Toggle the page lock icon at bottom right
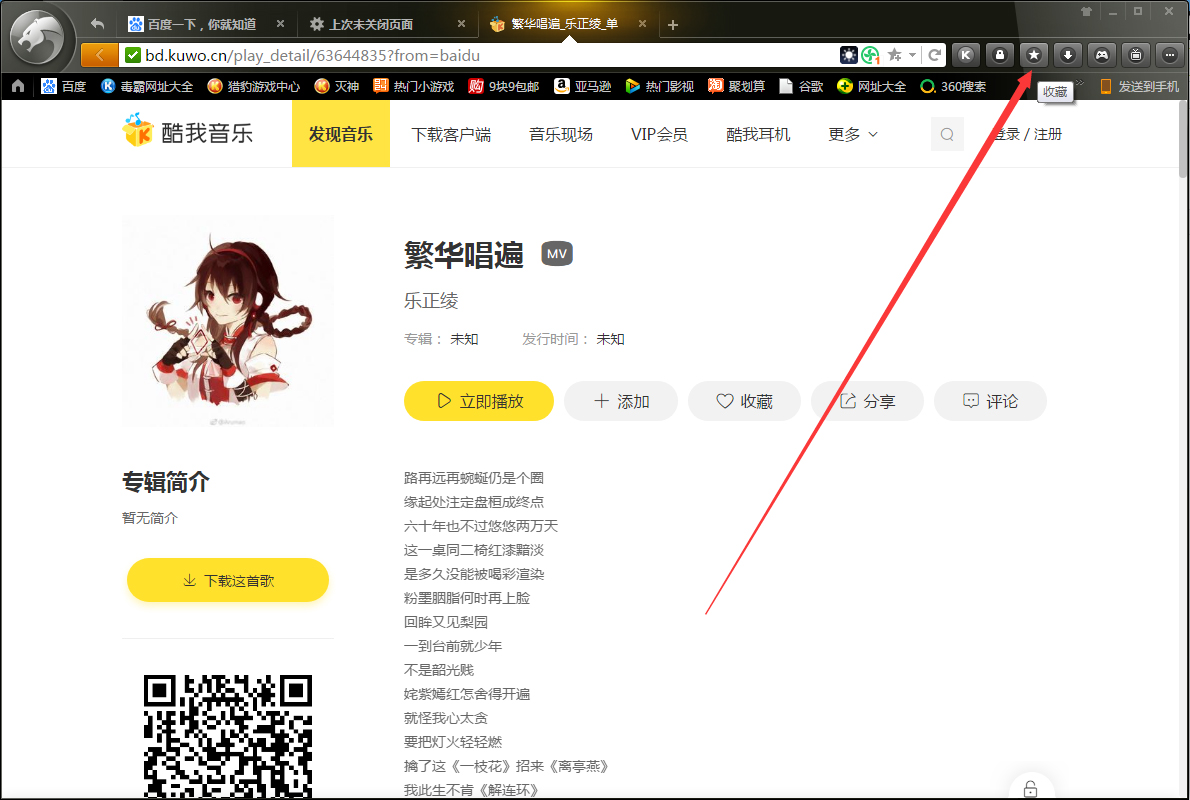The height and width of the screenshot is (800, 1190). (x=1032, y=789)
